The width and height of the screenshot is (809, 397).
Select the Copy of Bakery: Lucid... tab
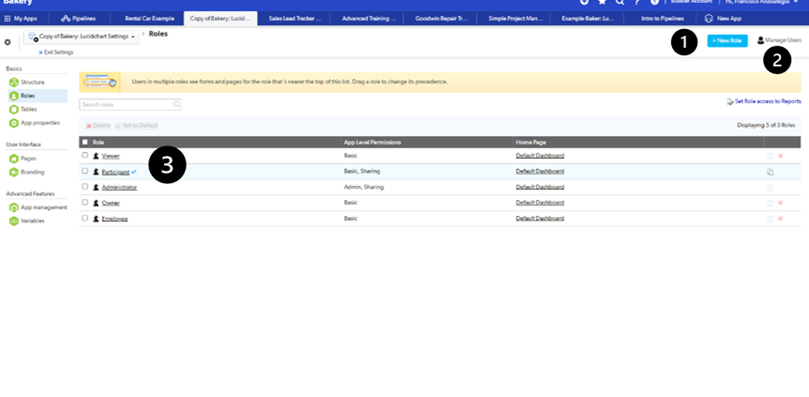click(x=220, y=19)
